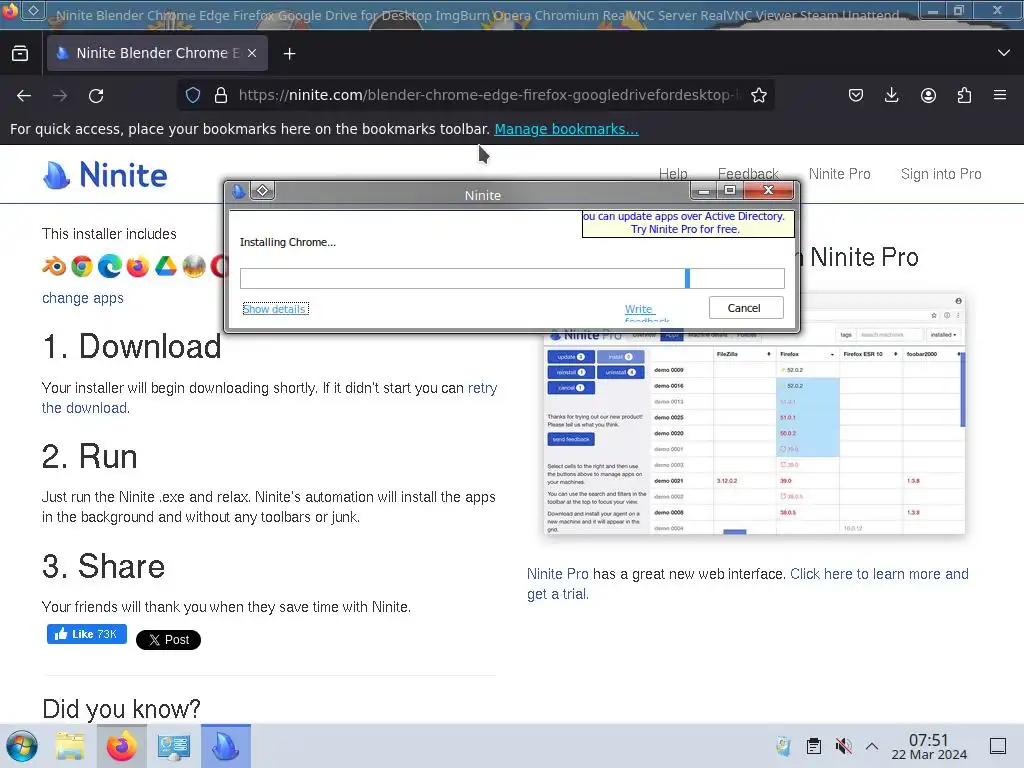Click the tray security shield icon
1024x768 pixels.
tap(783, 746)
